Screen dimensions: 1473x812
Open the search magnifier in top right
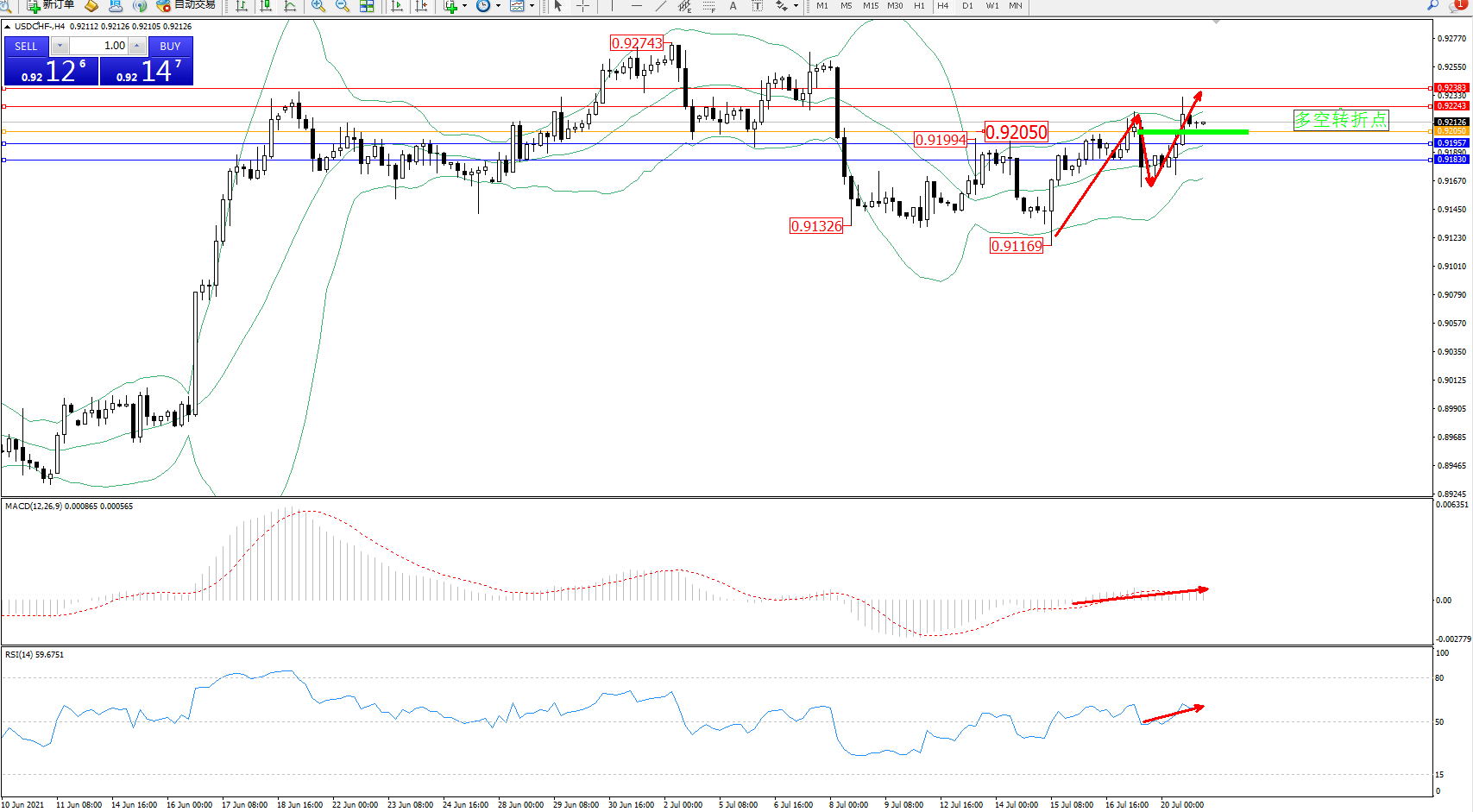pyautogui.click(x=1432, y=5)
